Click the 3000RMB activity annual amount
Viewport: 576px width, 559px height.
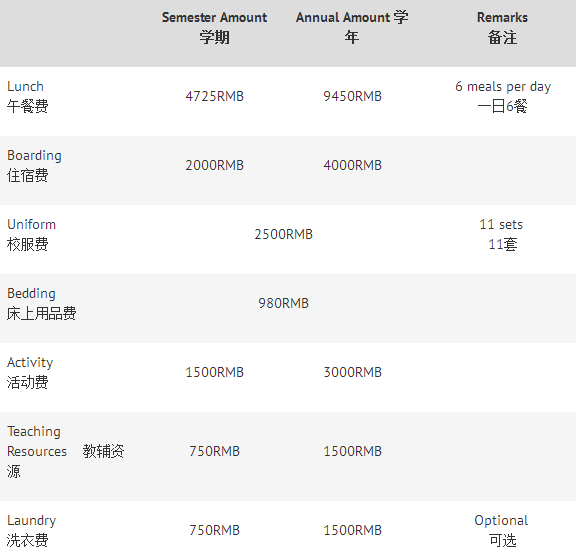352,372
